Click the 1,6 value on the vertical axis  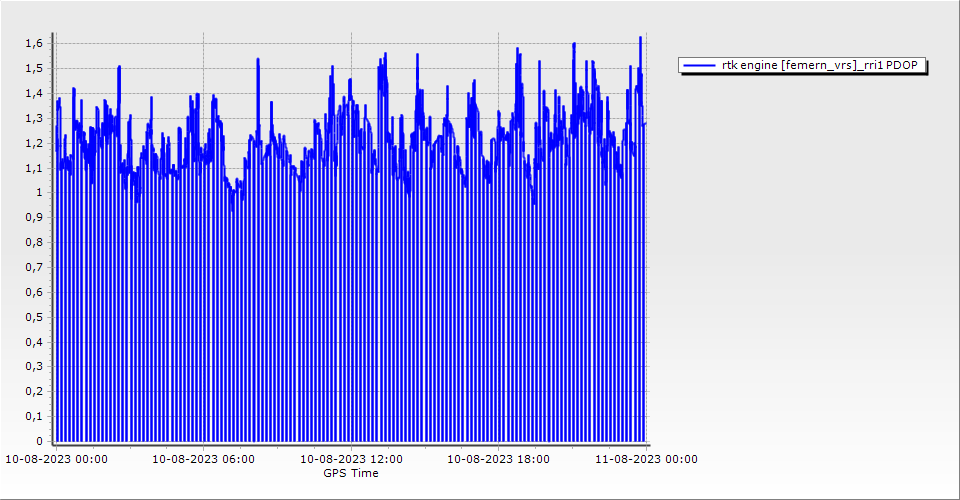pos(35,44)
